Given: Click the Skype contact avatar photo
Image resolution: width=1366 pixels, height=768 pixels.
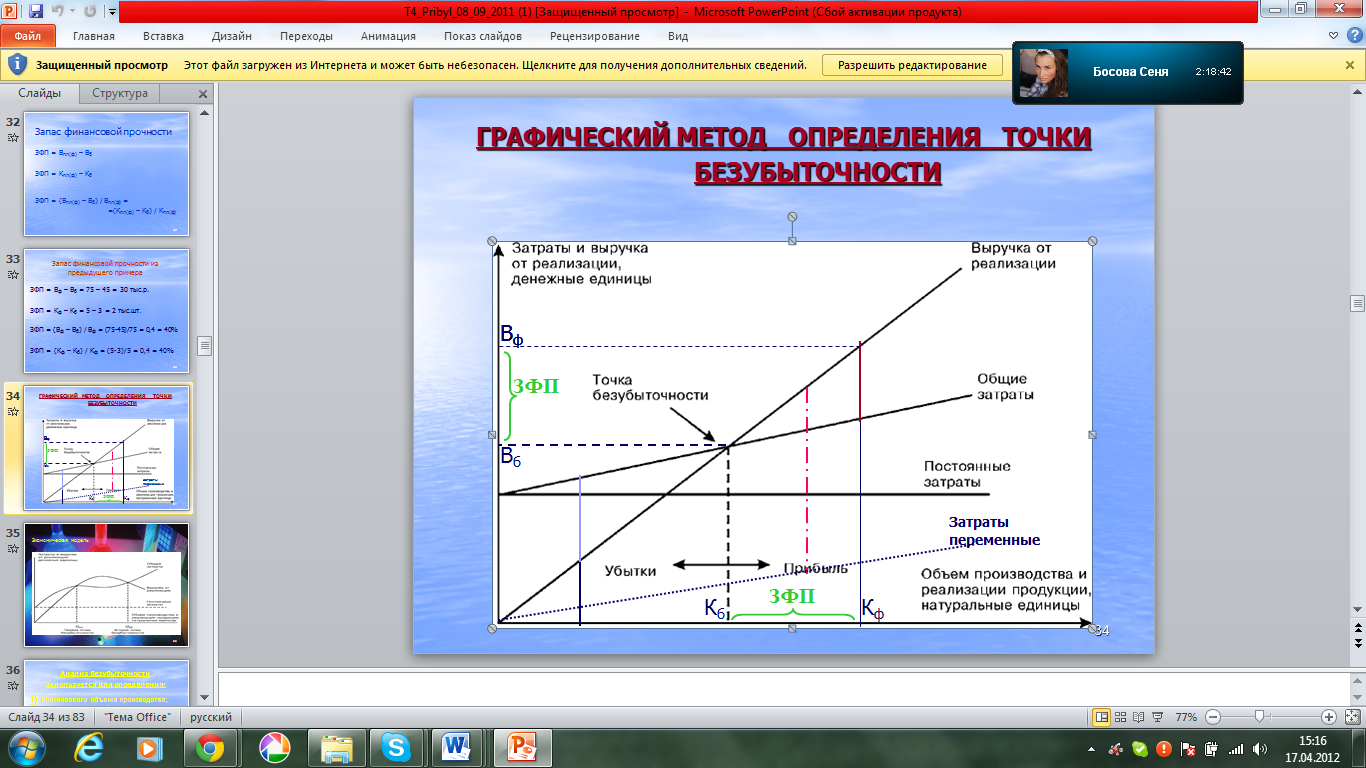Looking at the screenshot, I should pyautogui.click(x=1043, y=73).
